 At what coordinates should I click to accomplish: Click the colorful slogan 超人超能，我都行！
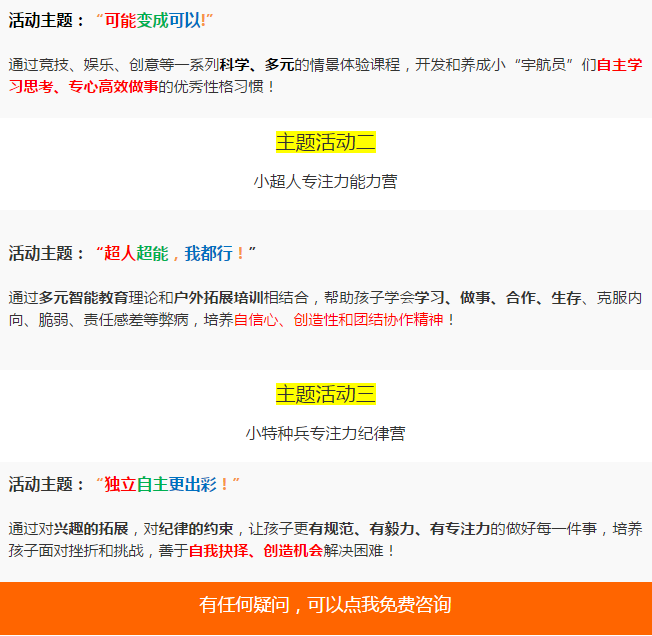[x=176, y=253]
